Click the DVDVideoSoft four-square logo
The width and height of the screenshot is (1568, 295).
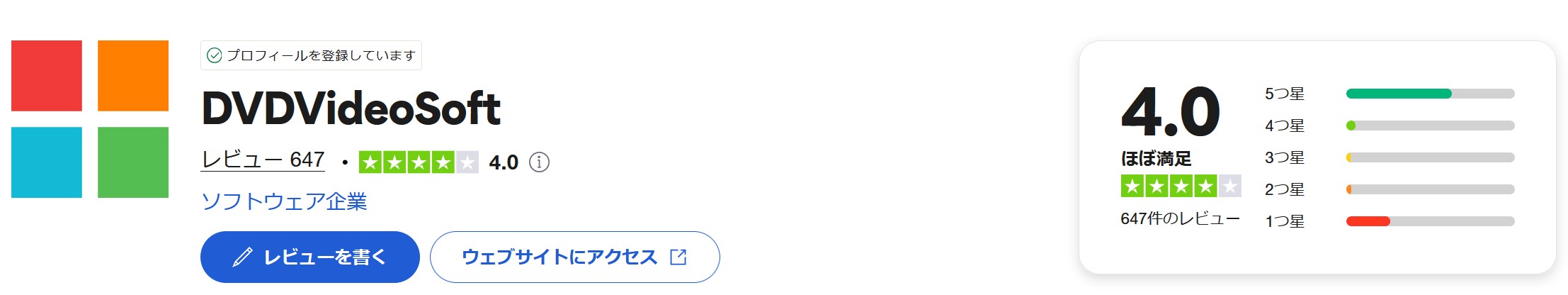click(x=90, y=119)
